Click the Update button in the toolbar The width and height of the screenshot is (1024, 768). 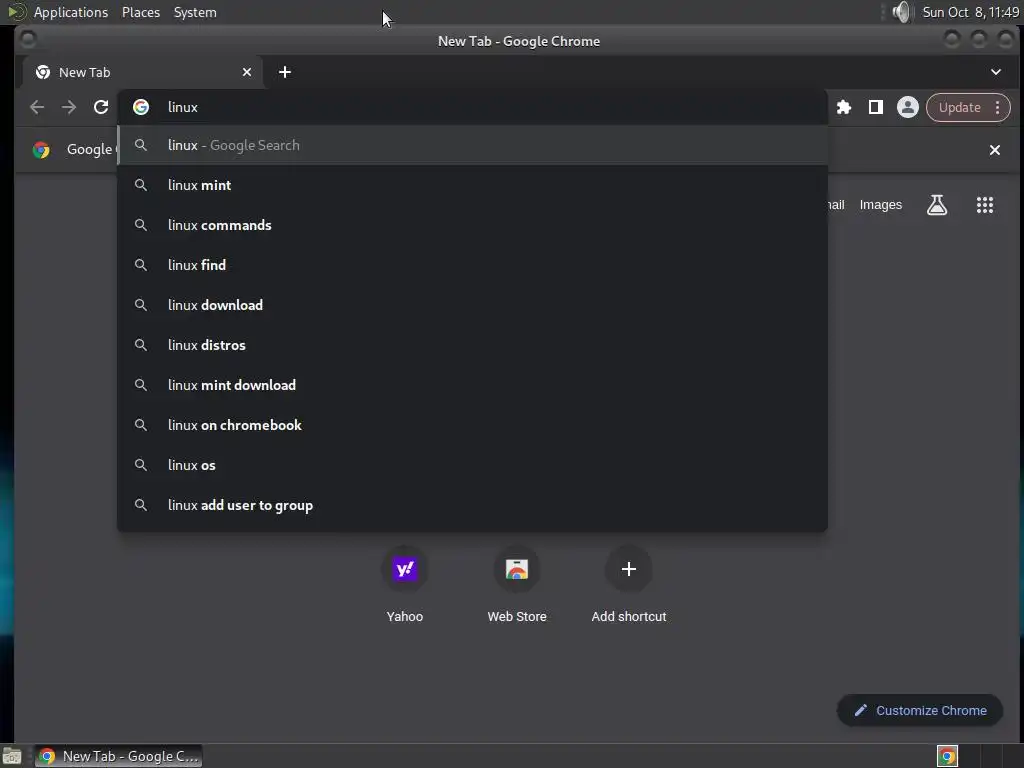(x=959, y=108)
